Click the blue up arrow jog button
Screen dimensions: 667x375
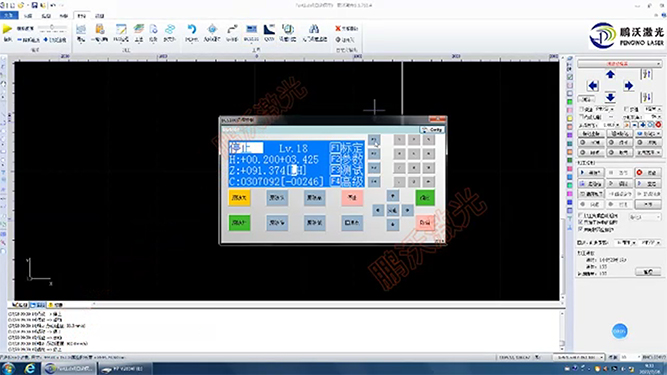click(x=610, y=75)
